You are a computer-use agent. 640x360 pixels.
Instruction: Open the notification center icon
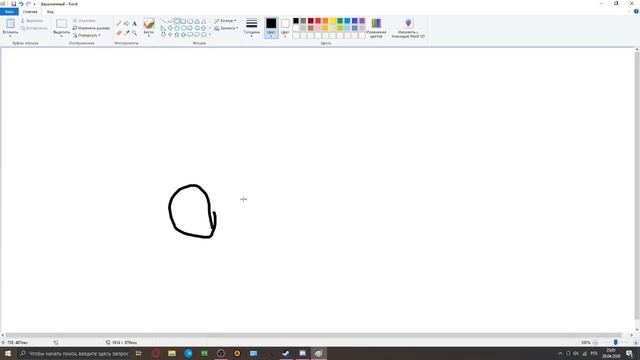[x=629, y=353]
